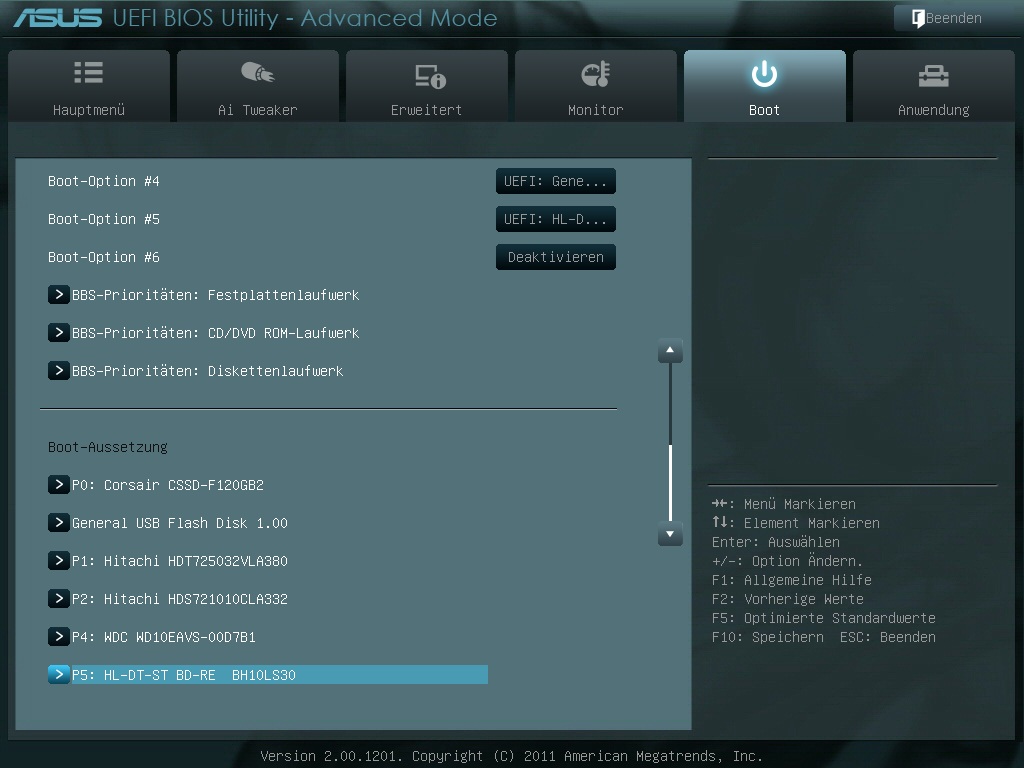1024x768 pixels.
Task: Click arrow icon before P2: Hitachi entry
Action: coord(58,598)
